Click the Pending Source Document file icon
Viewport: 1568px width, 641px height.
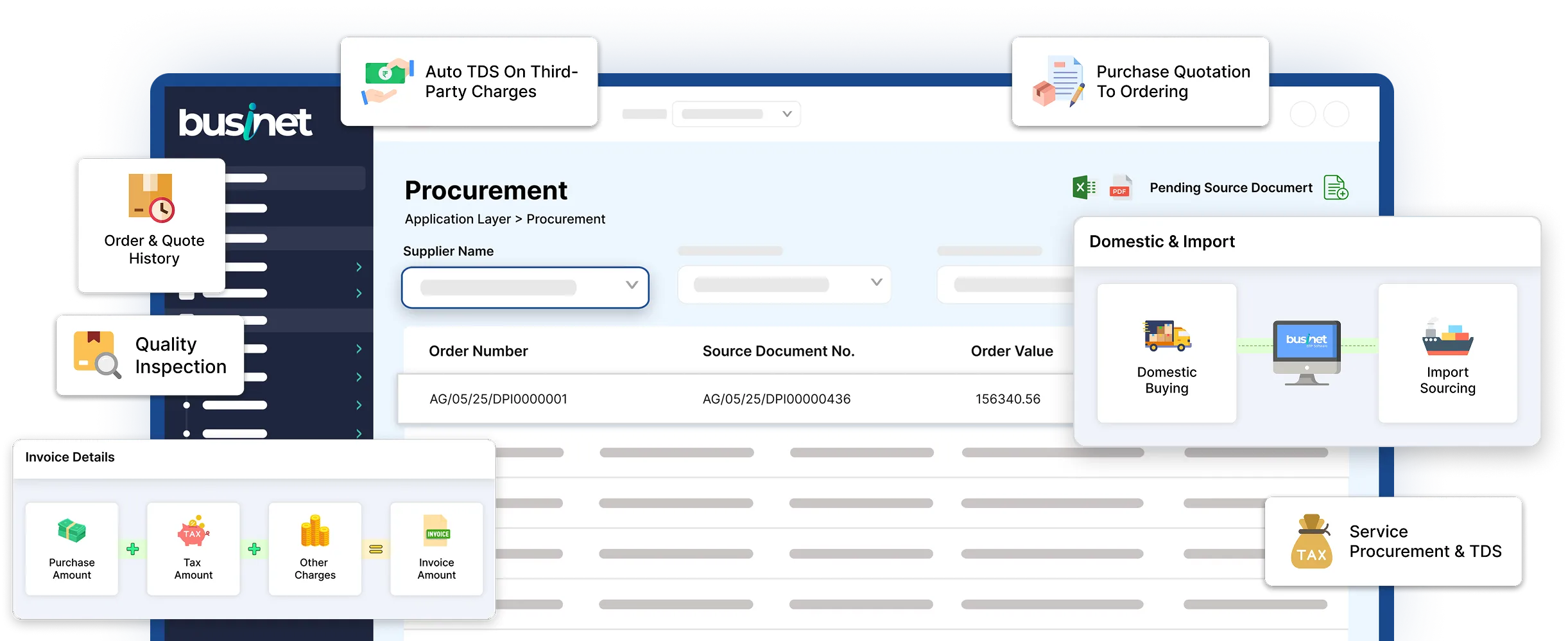click(x=1336, y=188)
